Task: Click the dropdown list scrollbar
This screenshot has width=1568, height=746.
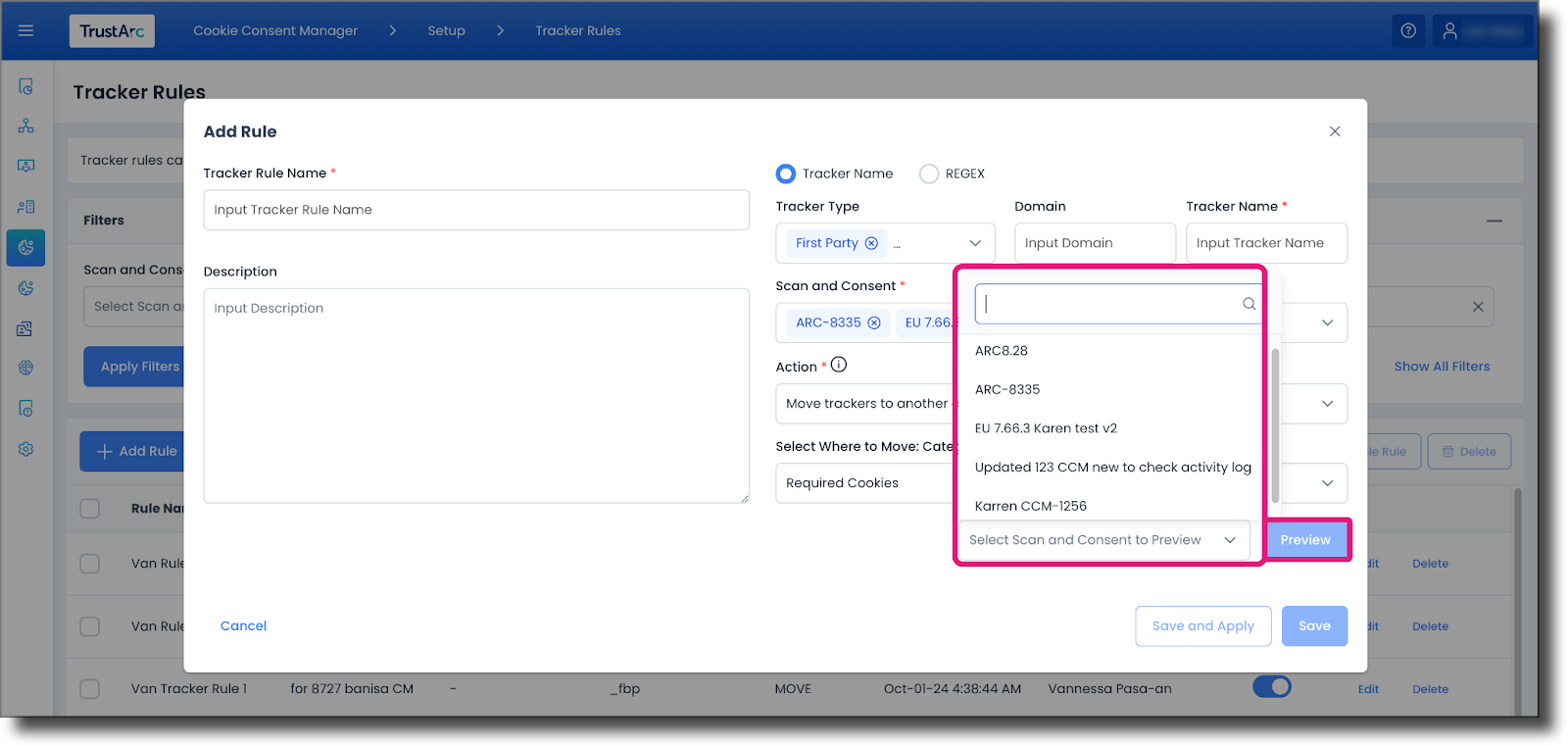Action: (1275, 425)
